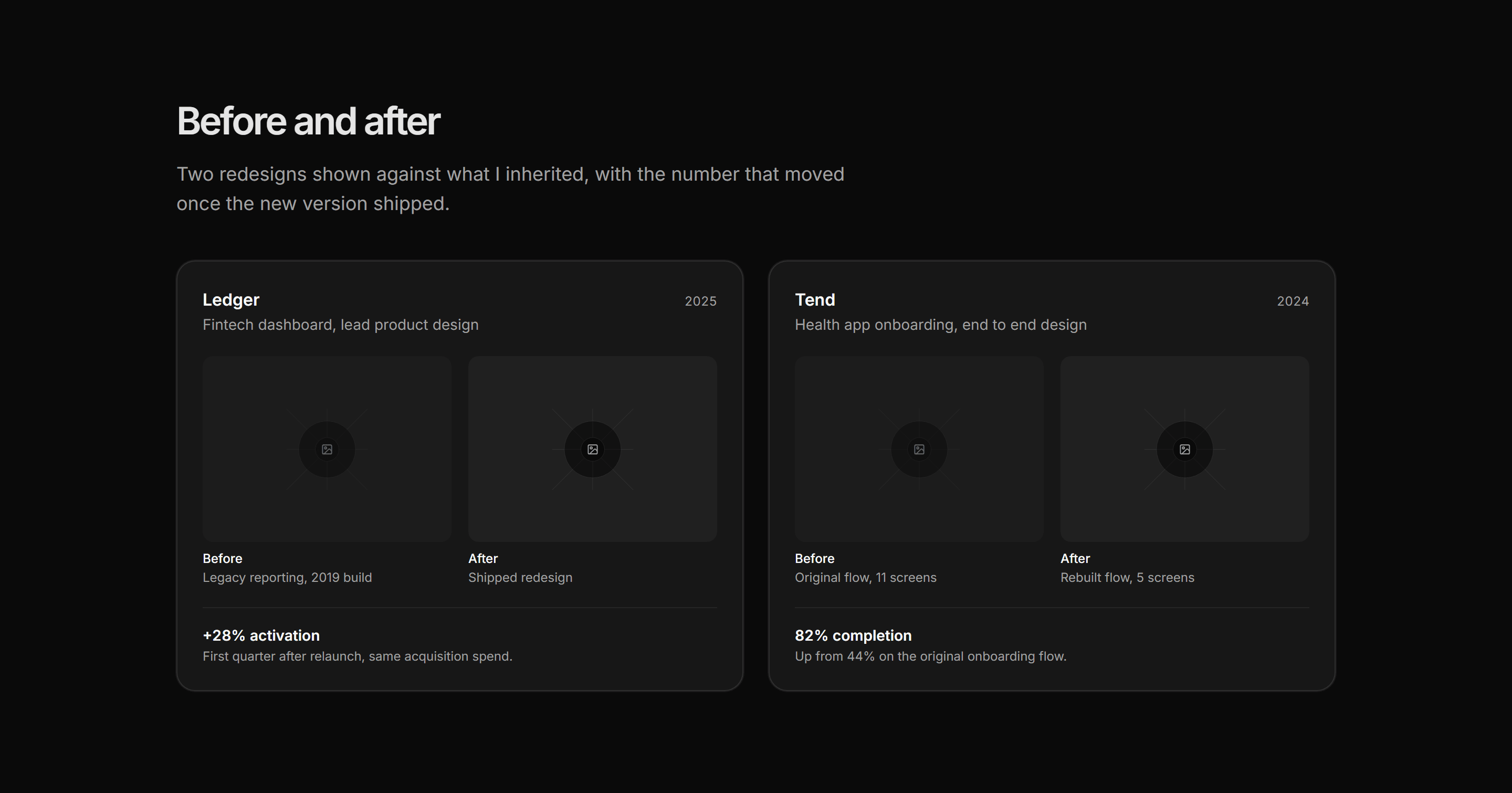The image size is (1512, 793).
Task: Click the image icon in Tend After placeholder
Action: 1185,449
